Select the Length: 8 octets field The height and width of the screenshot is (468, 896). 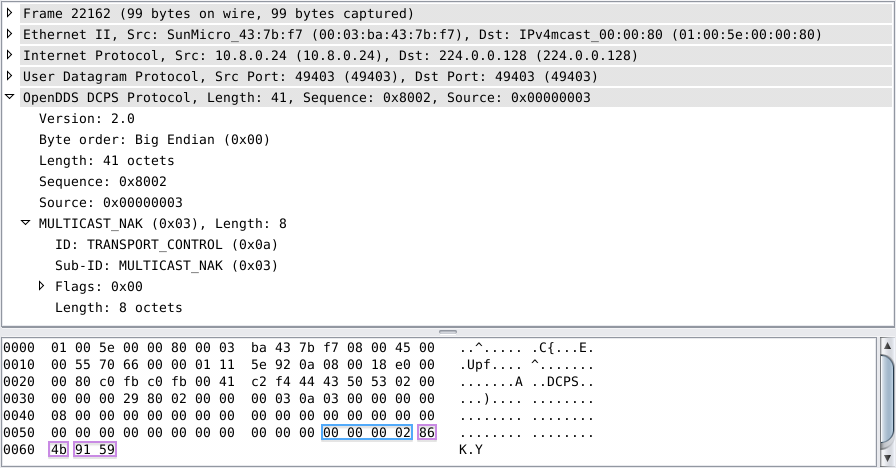118,308
